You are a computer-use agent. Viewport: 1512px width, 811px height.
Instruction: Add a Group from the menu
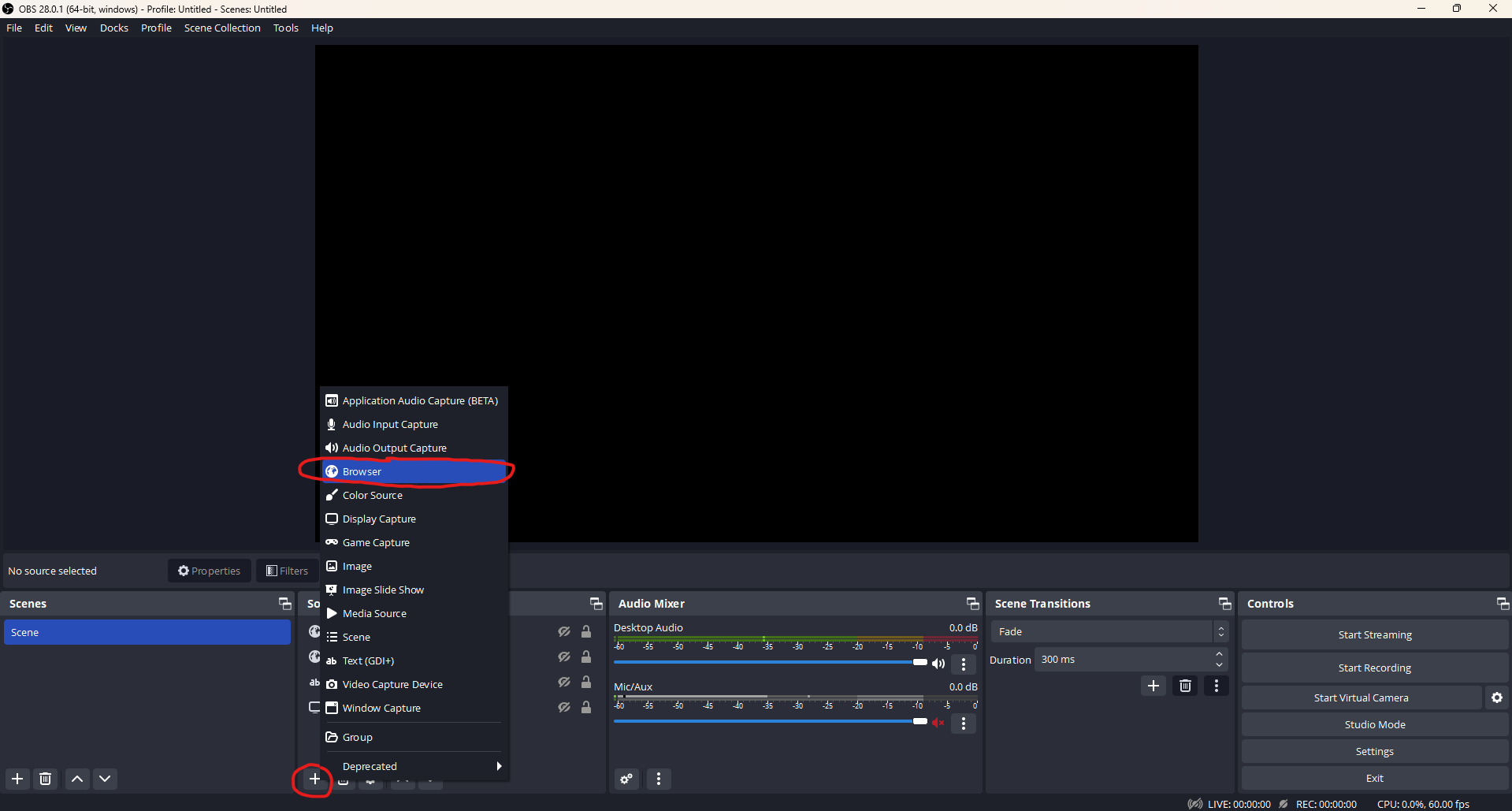413,737
